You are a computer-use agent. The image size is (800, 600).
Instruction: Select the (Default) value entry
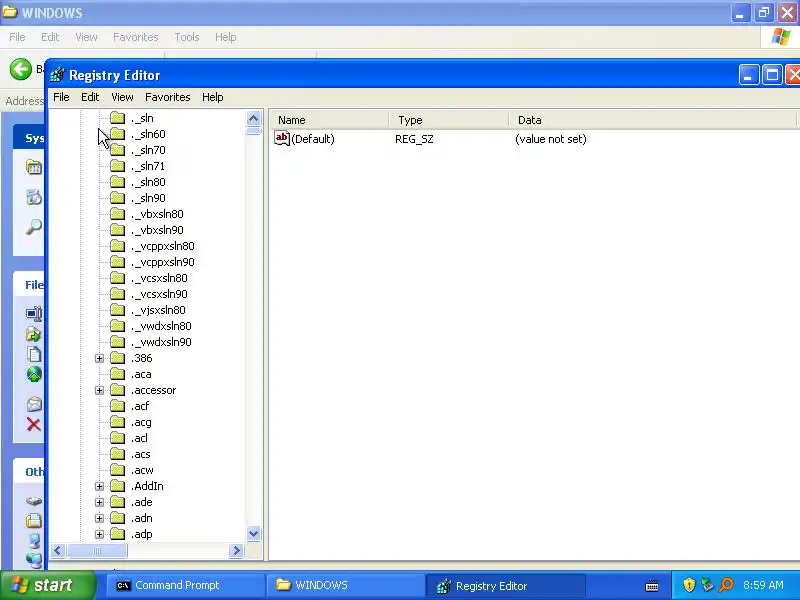(312, 139)
